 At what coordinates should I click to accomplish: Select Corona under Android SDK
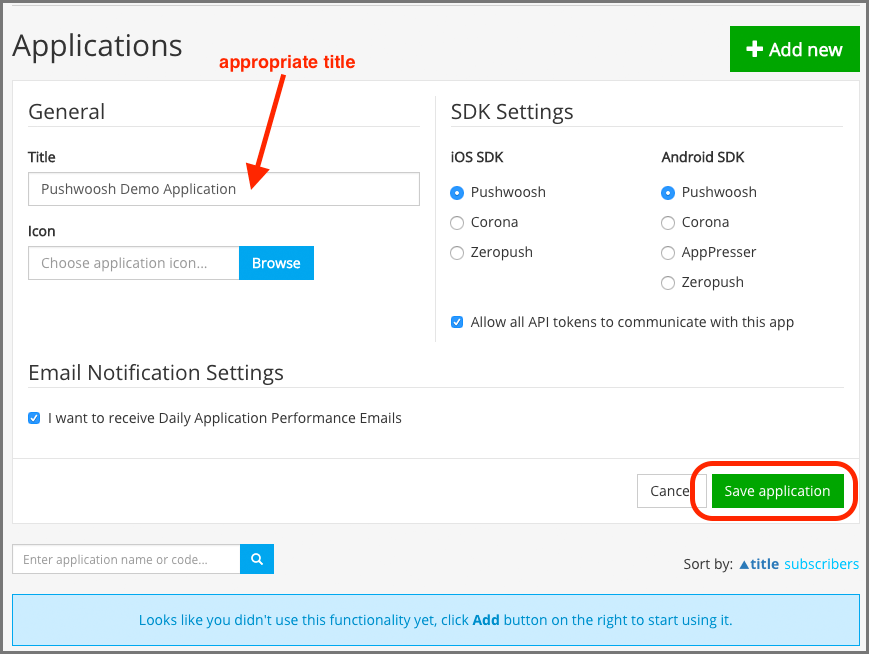668,223
